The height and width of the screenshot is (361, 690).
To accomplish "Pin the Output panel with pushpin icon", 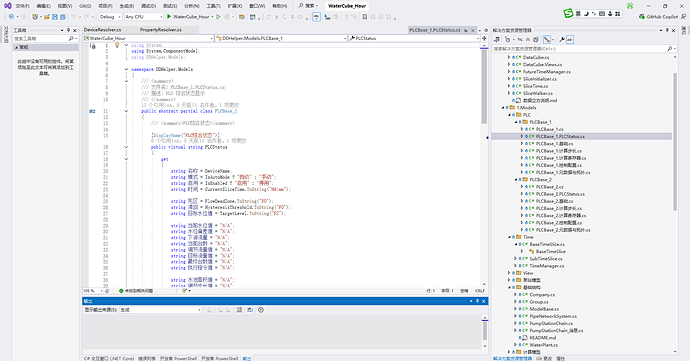I will tap(477, 301).
